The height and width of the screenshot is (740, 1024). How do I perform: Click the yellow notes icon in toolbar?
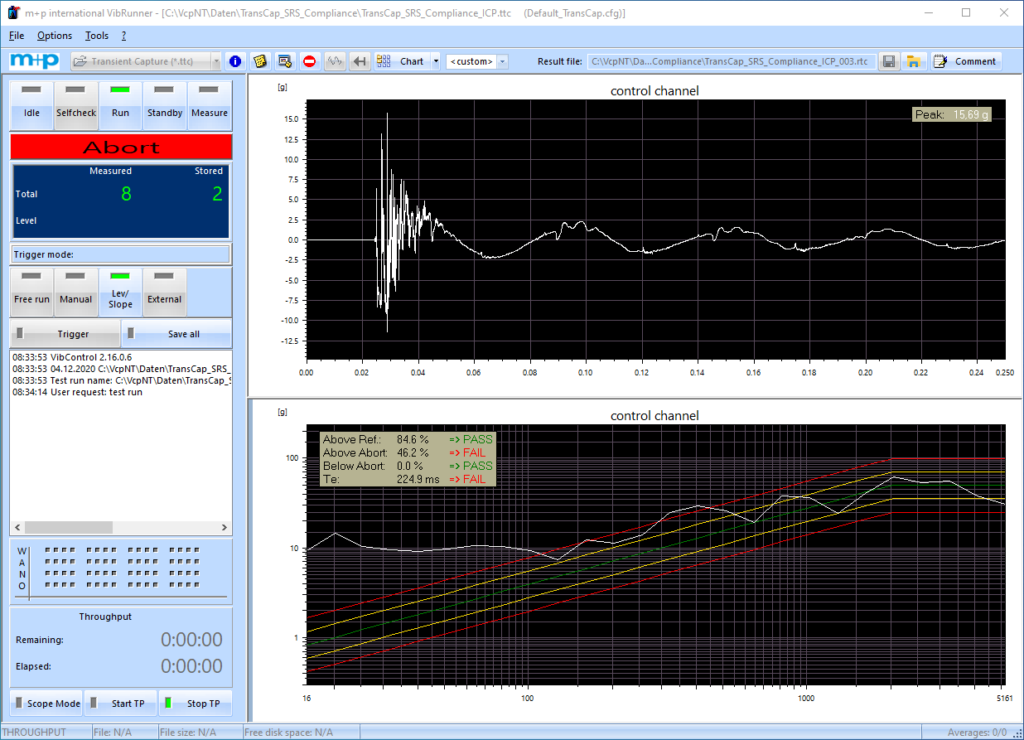tap(260, 61)
